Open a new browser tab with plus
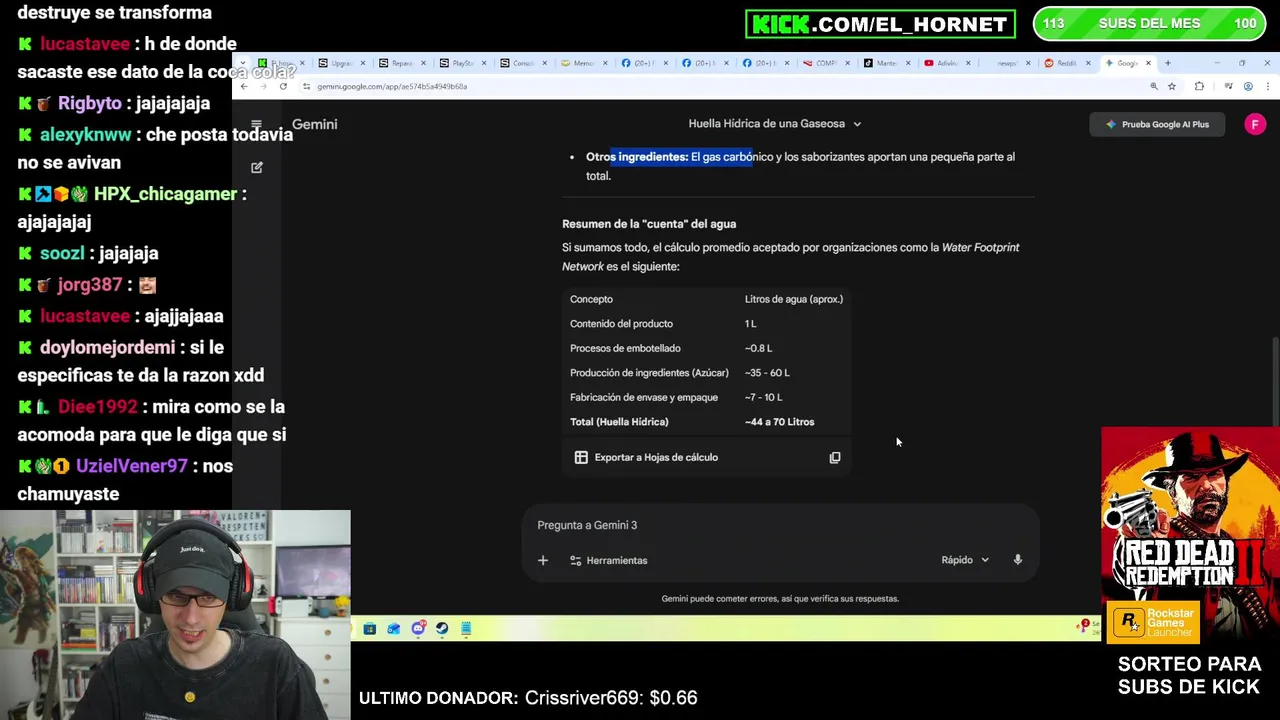Viewport: 1280px width, 720px height. coord(1167,63)
